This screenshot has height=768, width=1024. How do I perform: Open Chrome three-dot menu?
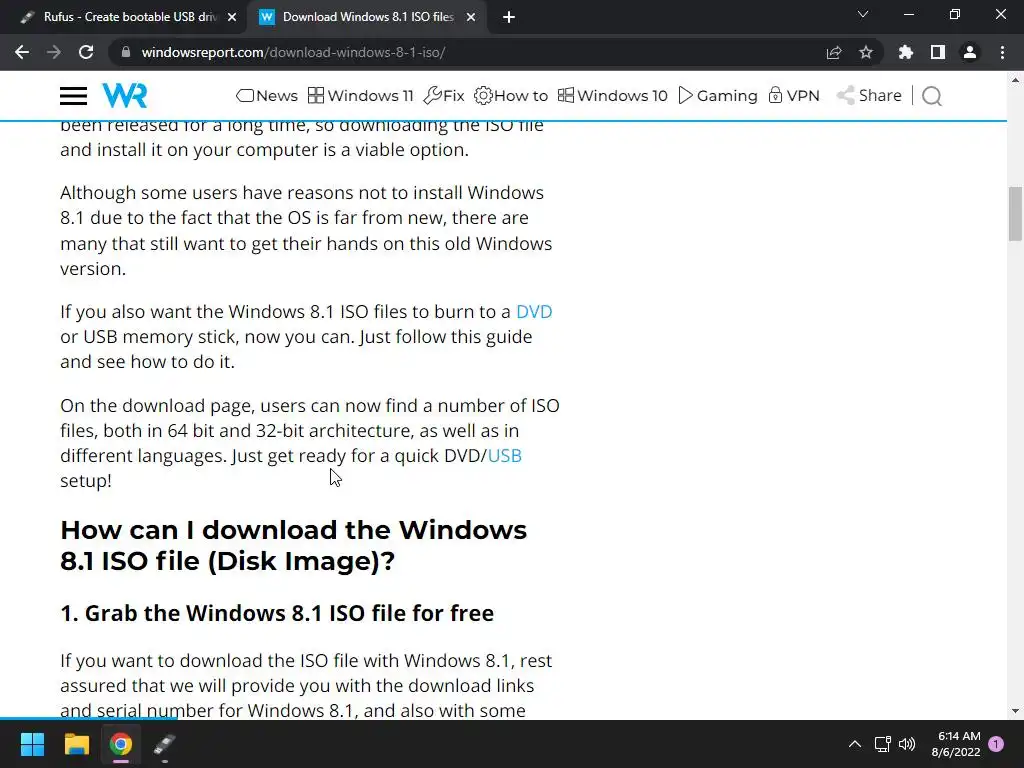tap(1002, 52)
